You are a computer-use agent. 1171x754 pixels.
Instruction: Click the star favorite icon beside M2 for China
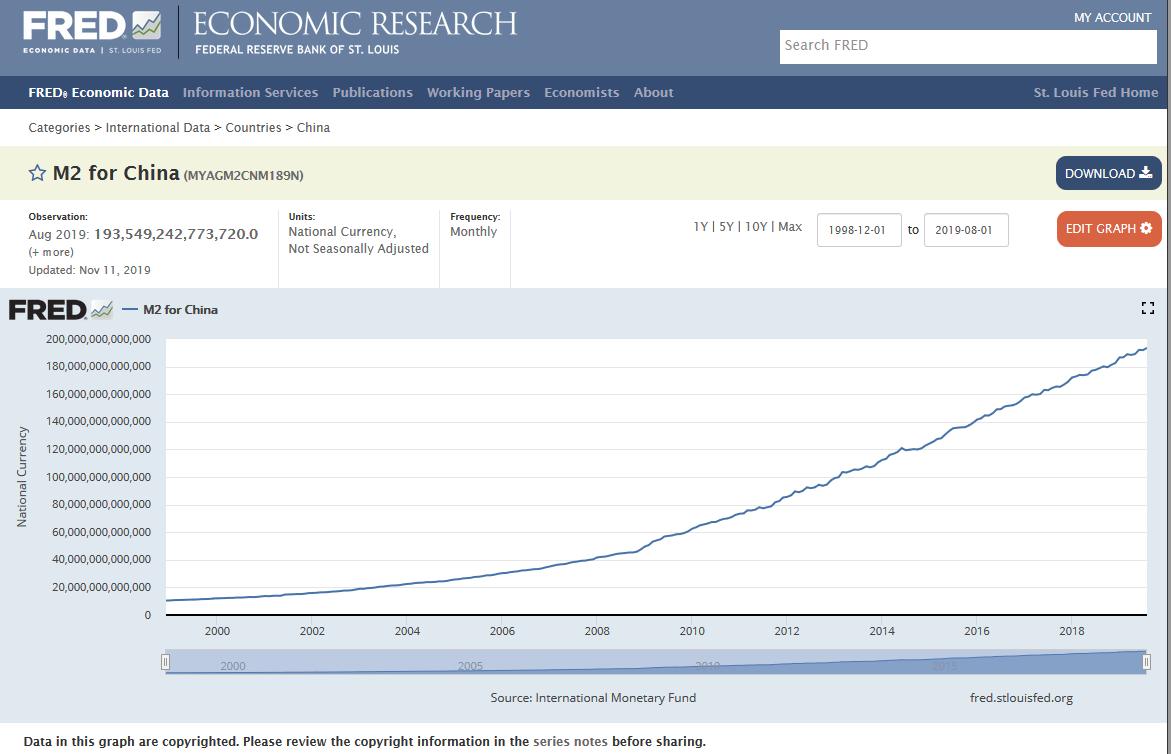37,173
